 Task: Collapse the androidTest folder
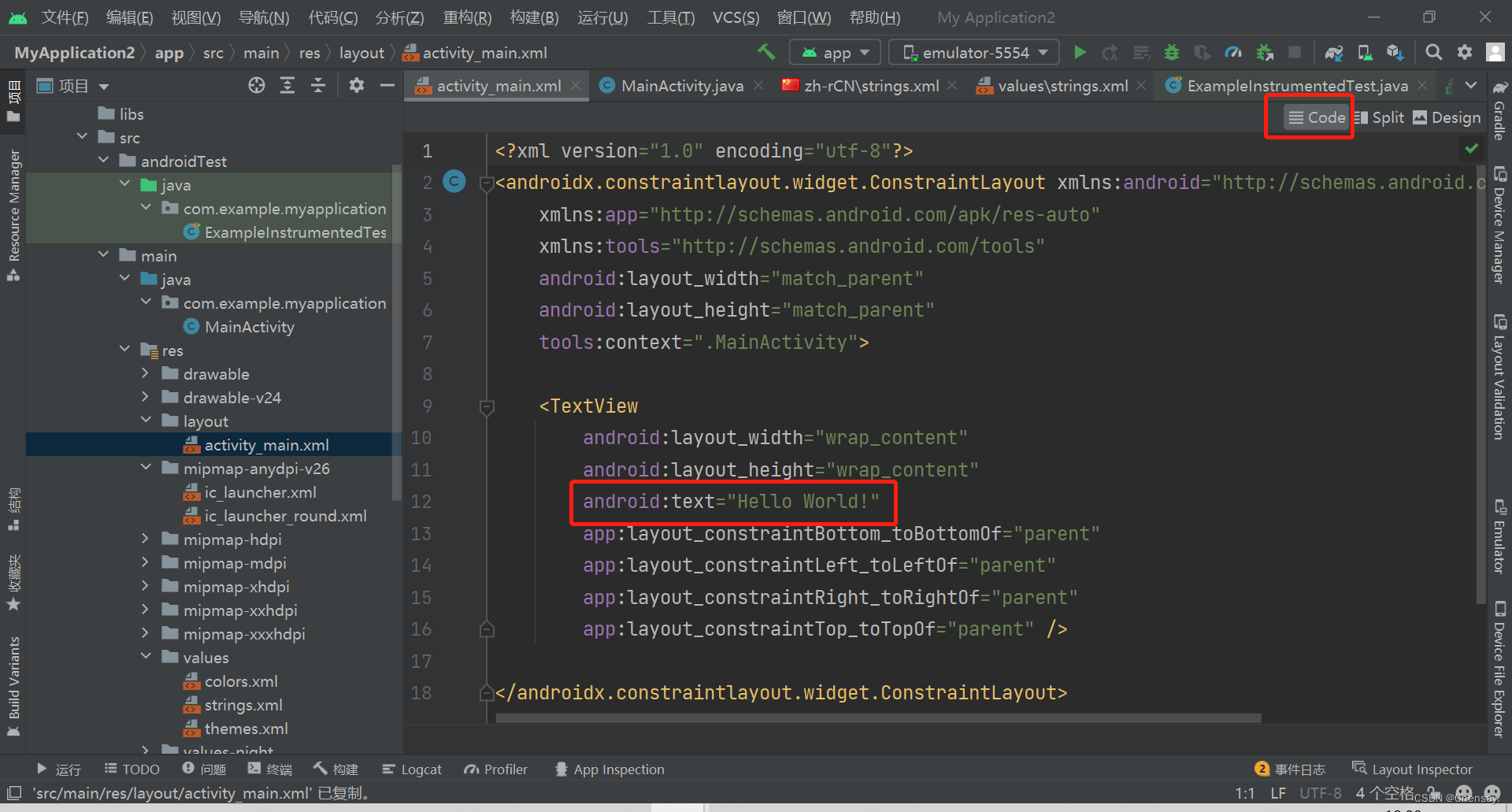[104, 161]
